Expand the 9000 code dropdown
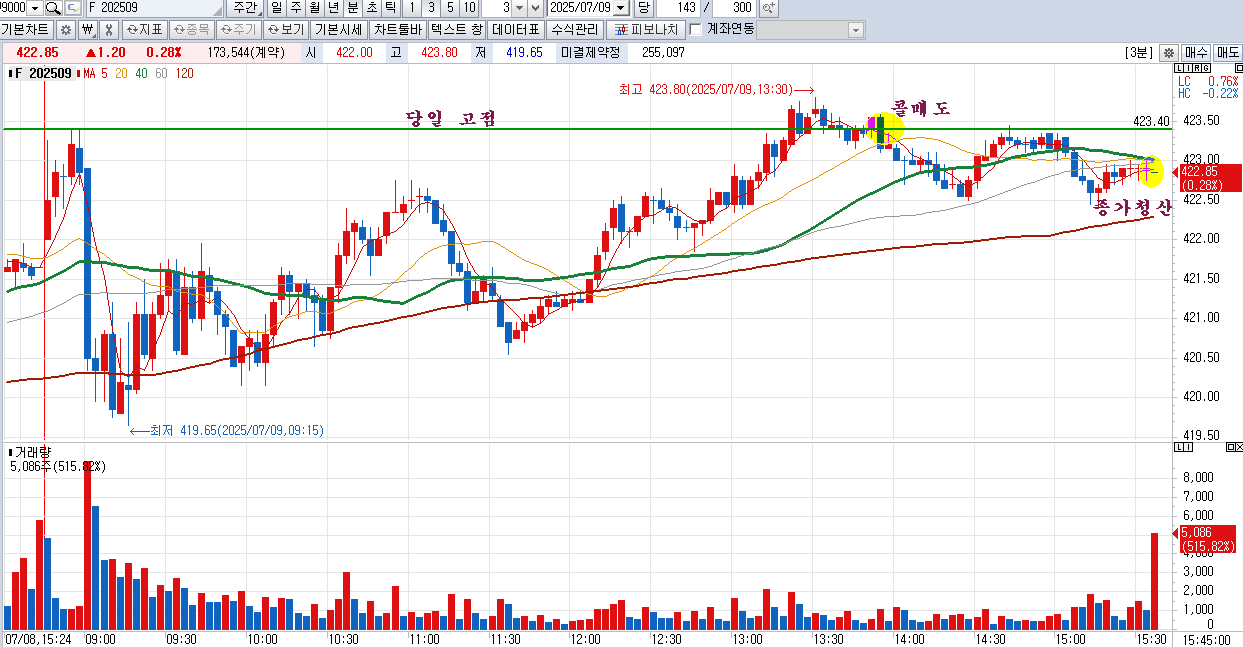This screenshot has height=647, width=1243. point(34,8)
